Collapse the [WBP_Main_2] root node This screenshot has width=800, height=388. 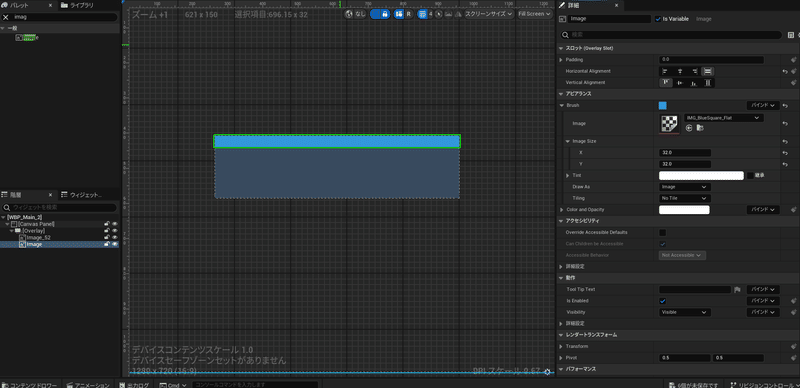click(x=4, y=217)
